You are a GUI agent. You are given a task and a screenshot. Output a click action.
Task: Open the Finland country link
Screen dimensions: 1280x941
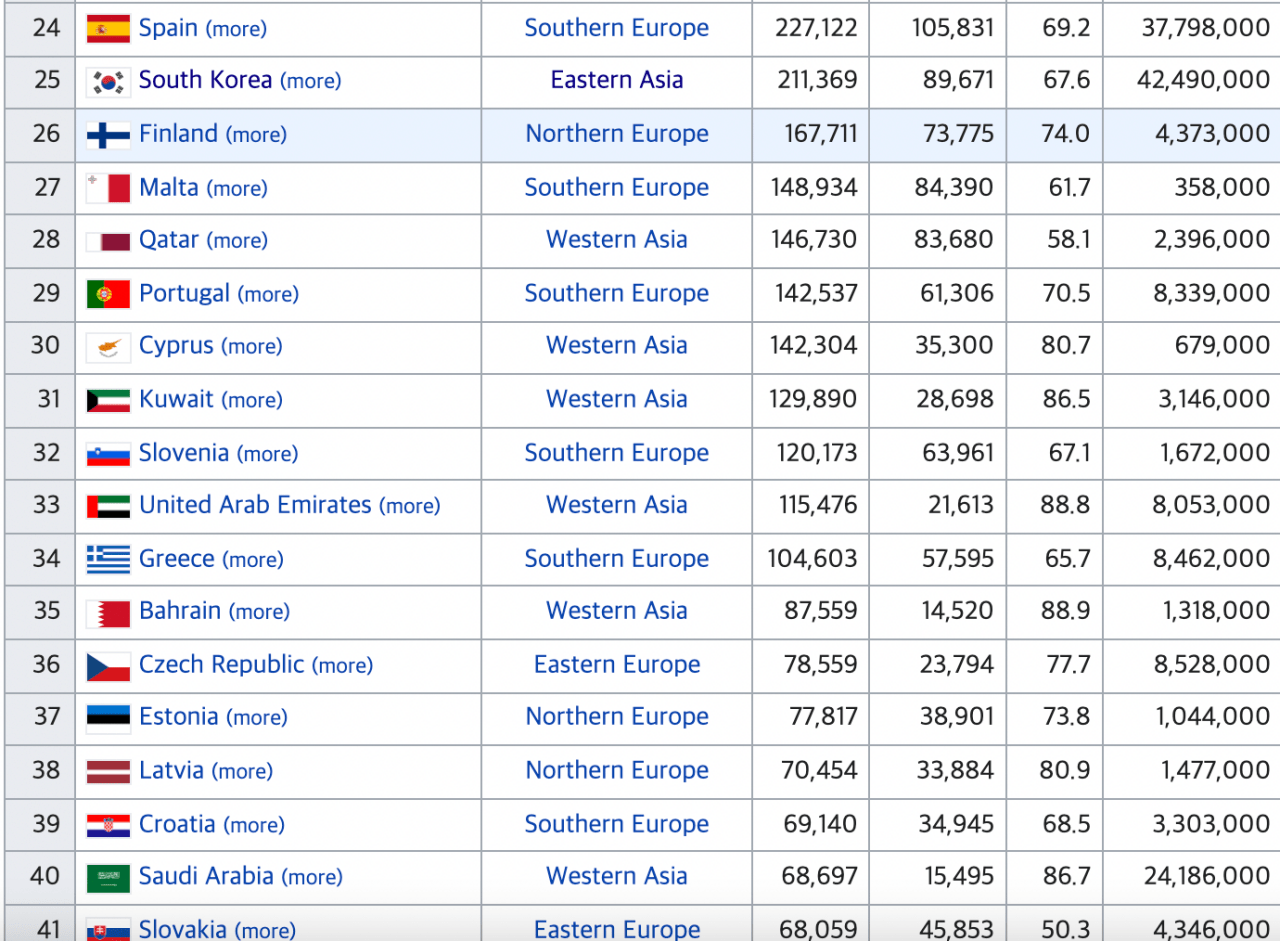[178, 134]
